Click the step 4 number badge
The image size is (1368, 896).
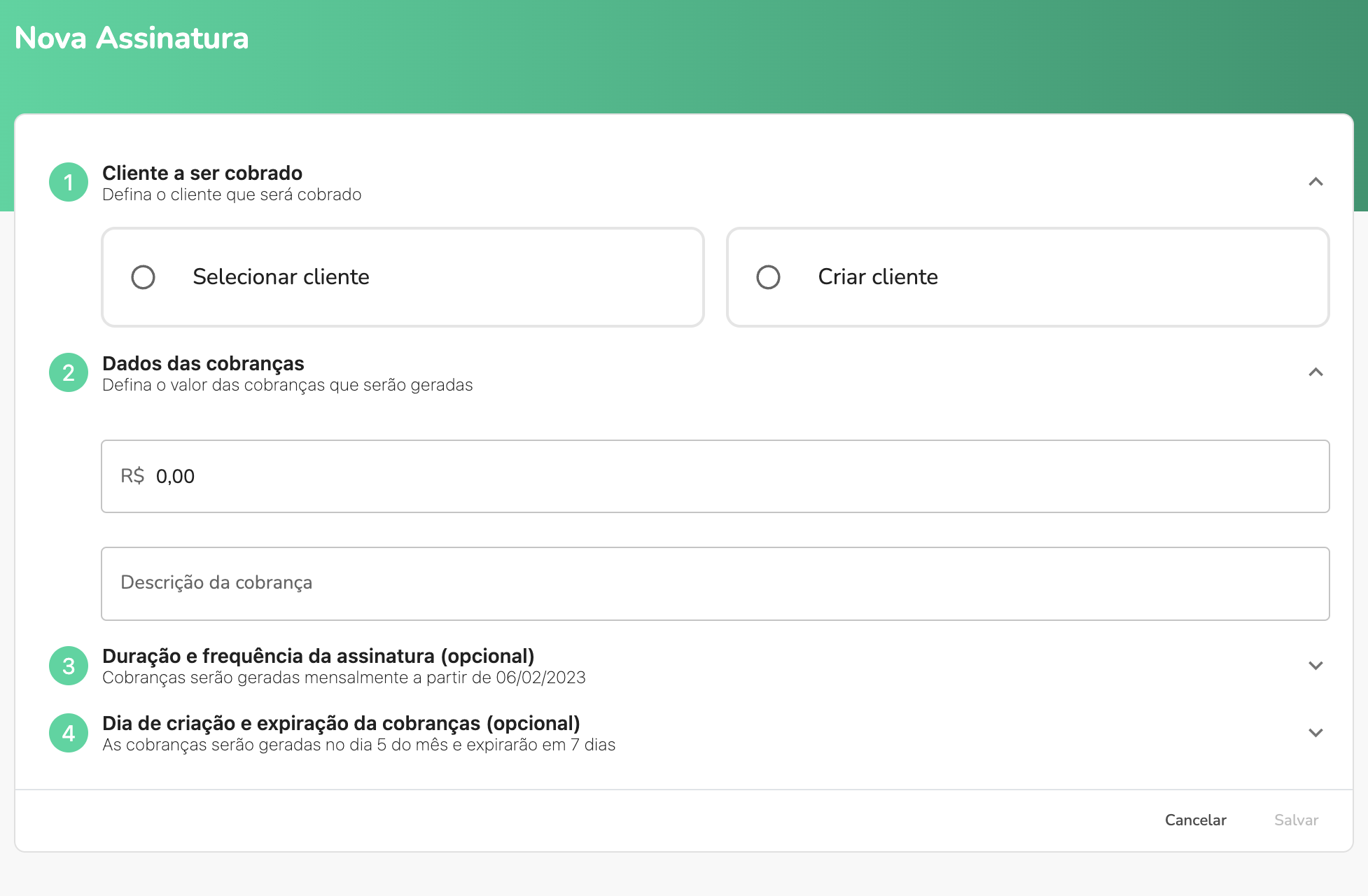69,733
